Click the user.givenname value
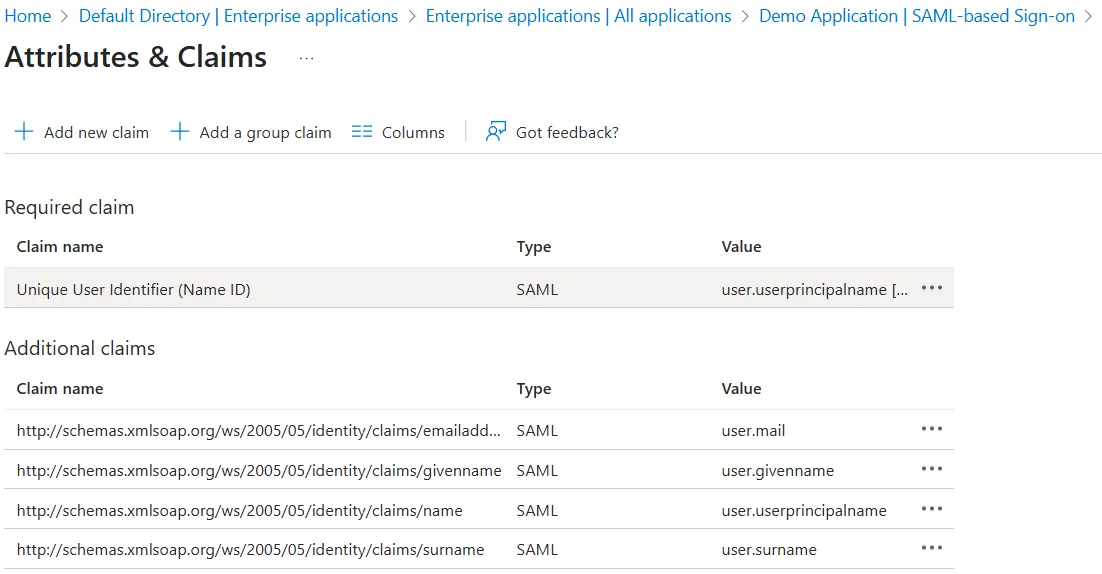Image resolution: width=1102 pixels, height=574 pixels. point(778,470)
